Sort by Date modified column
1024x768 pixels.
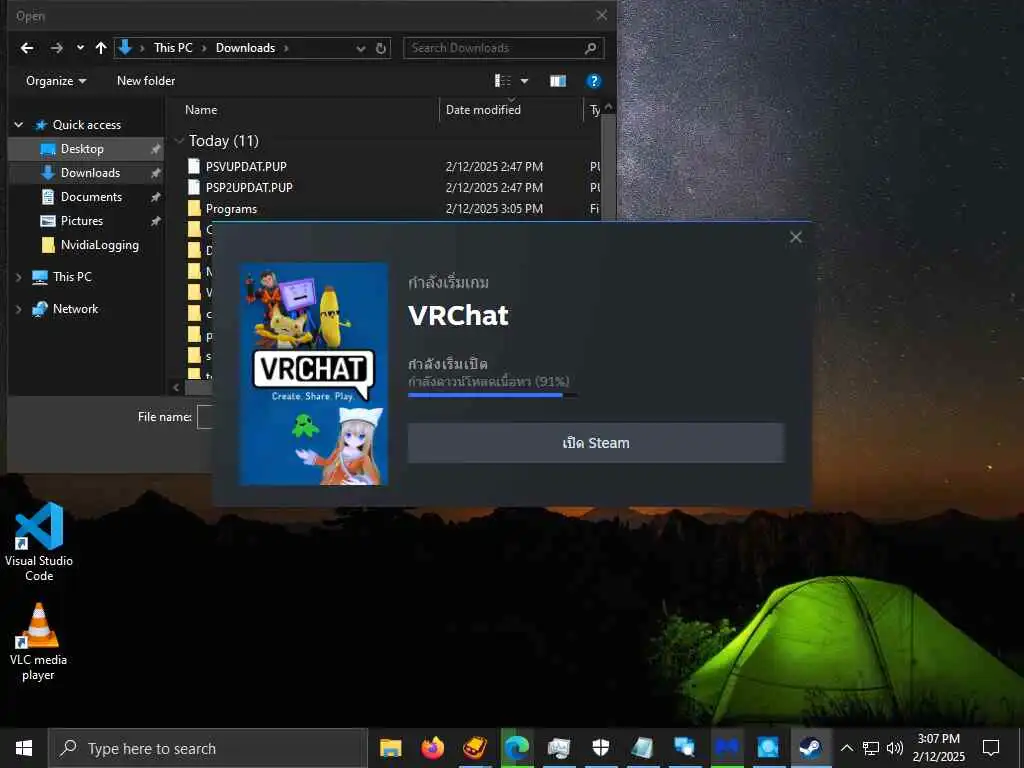483,110
